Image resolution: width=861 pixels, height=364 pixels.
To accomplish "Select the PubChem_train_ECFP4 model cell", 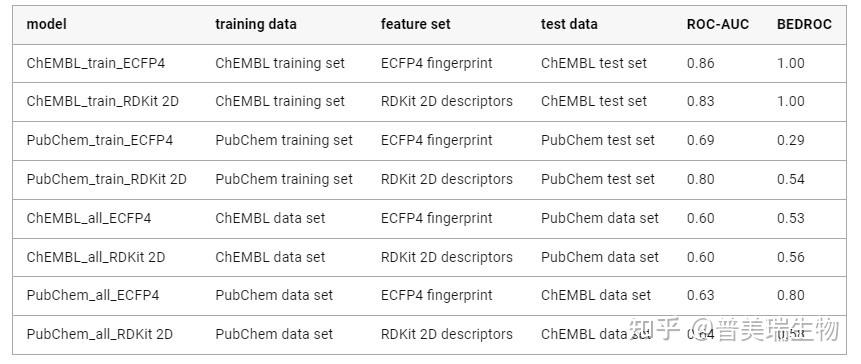I will point(100,141).
